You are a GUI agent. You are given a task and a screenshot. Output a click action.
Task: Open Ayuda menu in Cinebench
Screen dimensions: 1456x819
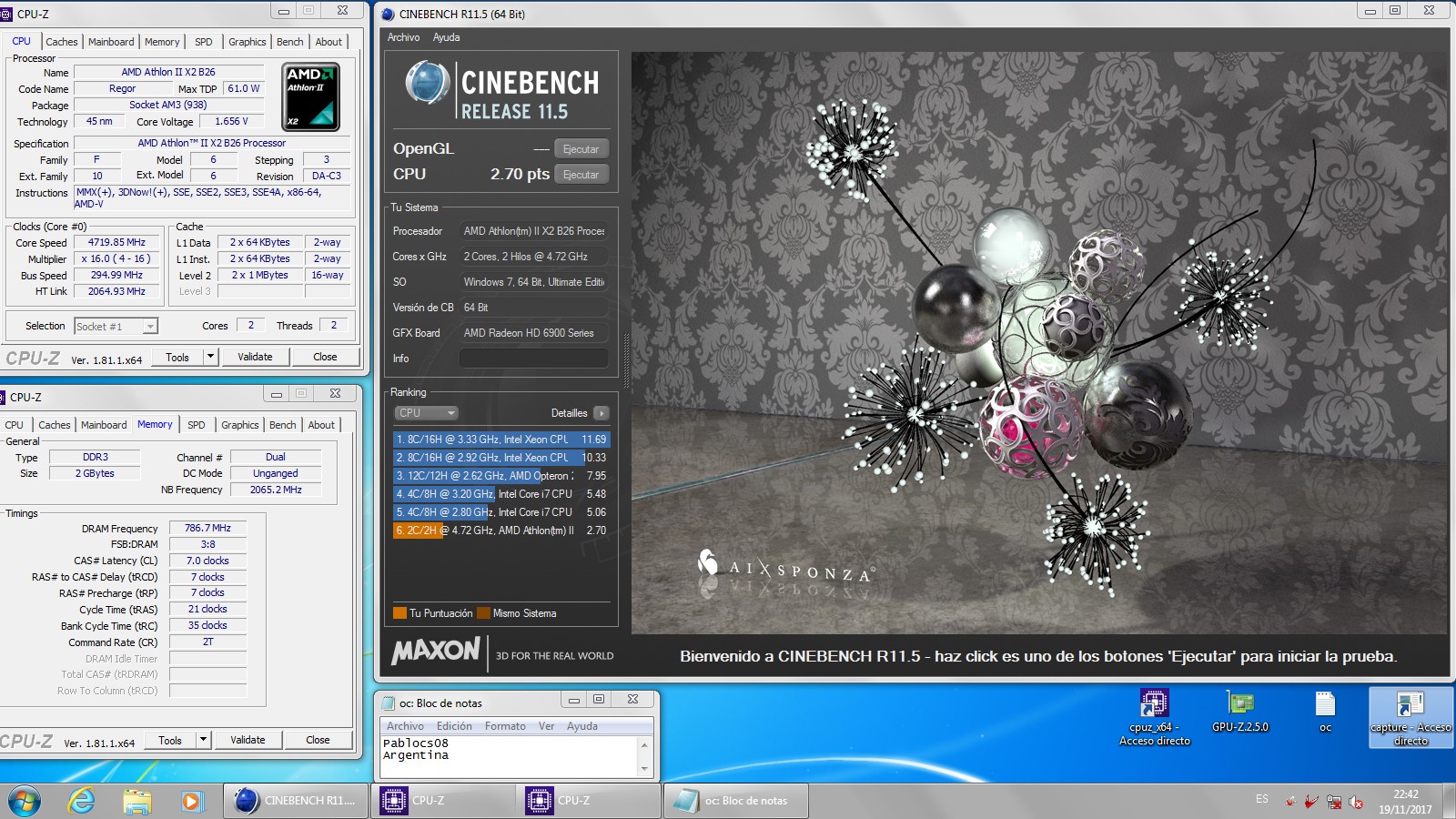click(x=446, y=37)
